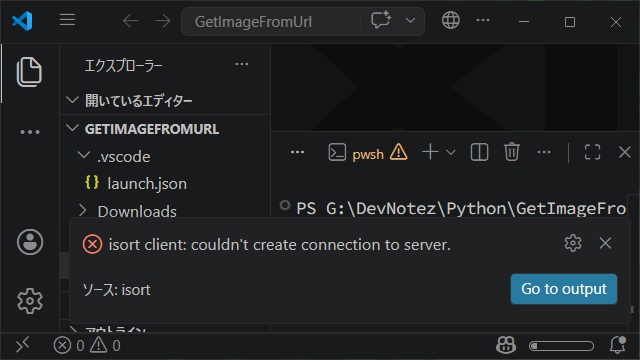
Task: Open the new terminal profile dropdown arrow
Action: pyautogui.click(x=451, y=153)
